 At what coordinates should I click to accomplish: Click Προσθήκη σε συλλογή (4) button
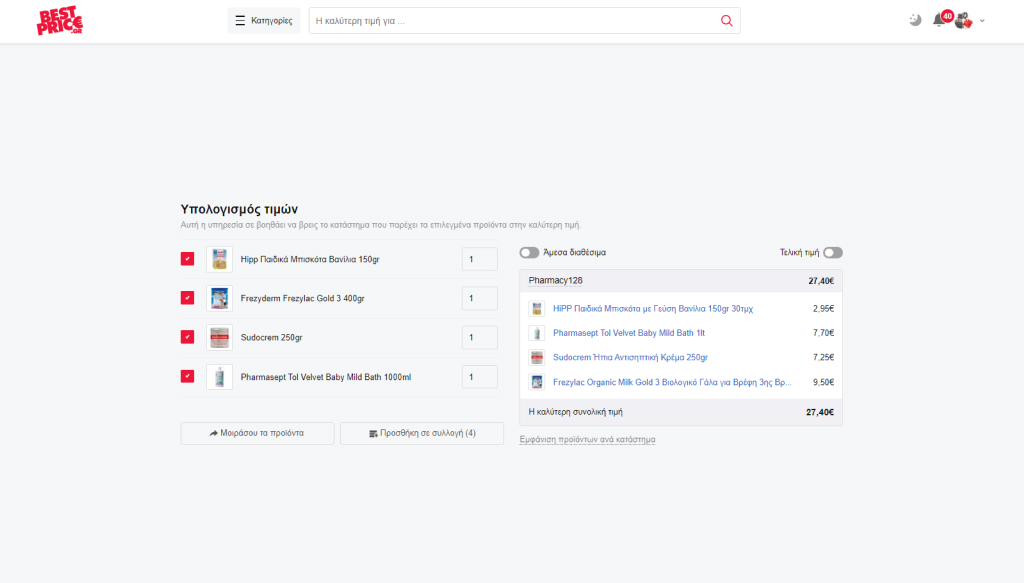422,433
